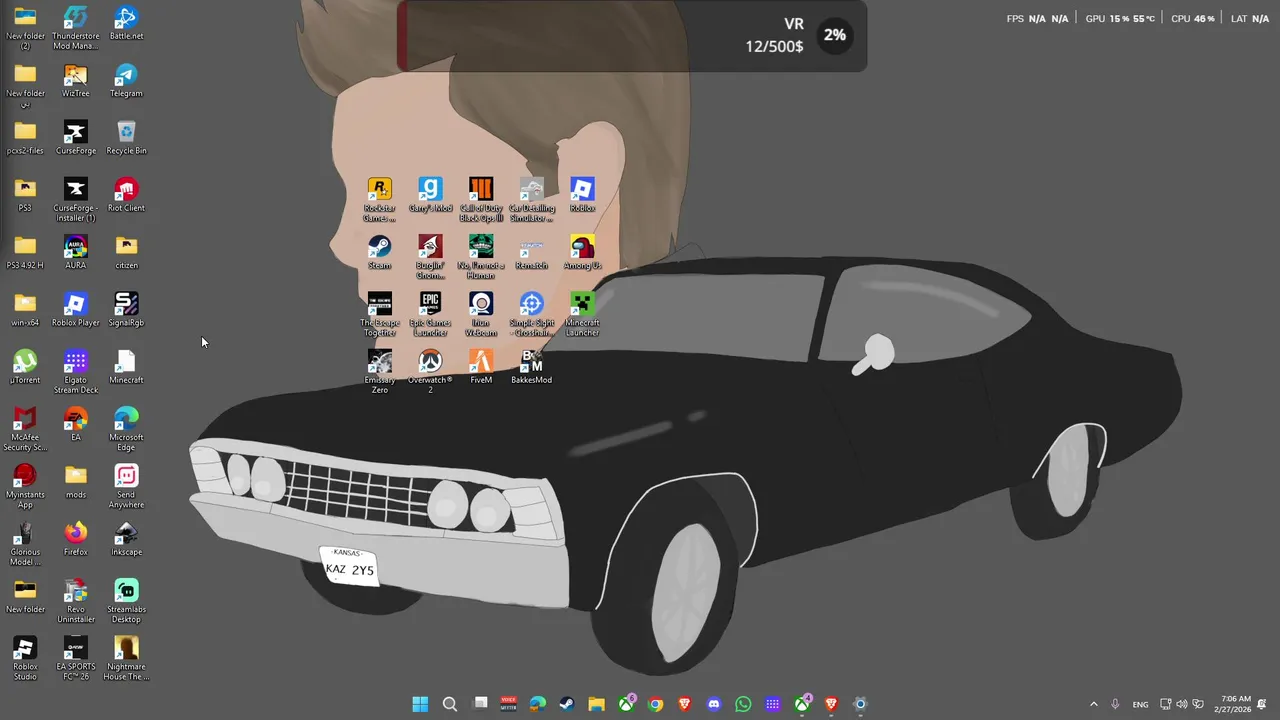This screenshot has height=720, width=1280.
Task: Select the win-x64 folder
Action: 25,310
